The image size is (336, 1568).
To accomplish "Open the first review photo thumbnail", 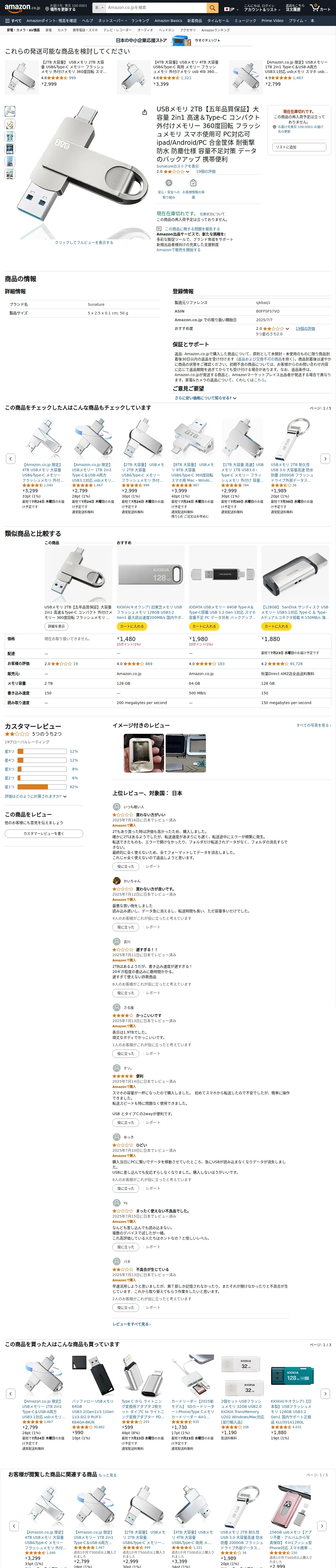I will [x=143, y=753].
